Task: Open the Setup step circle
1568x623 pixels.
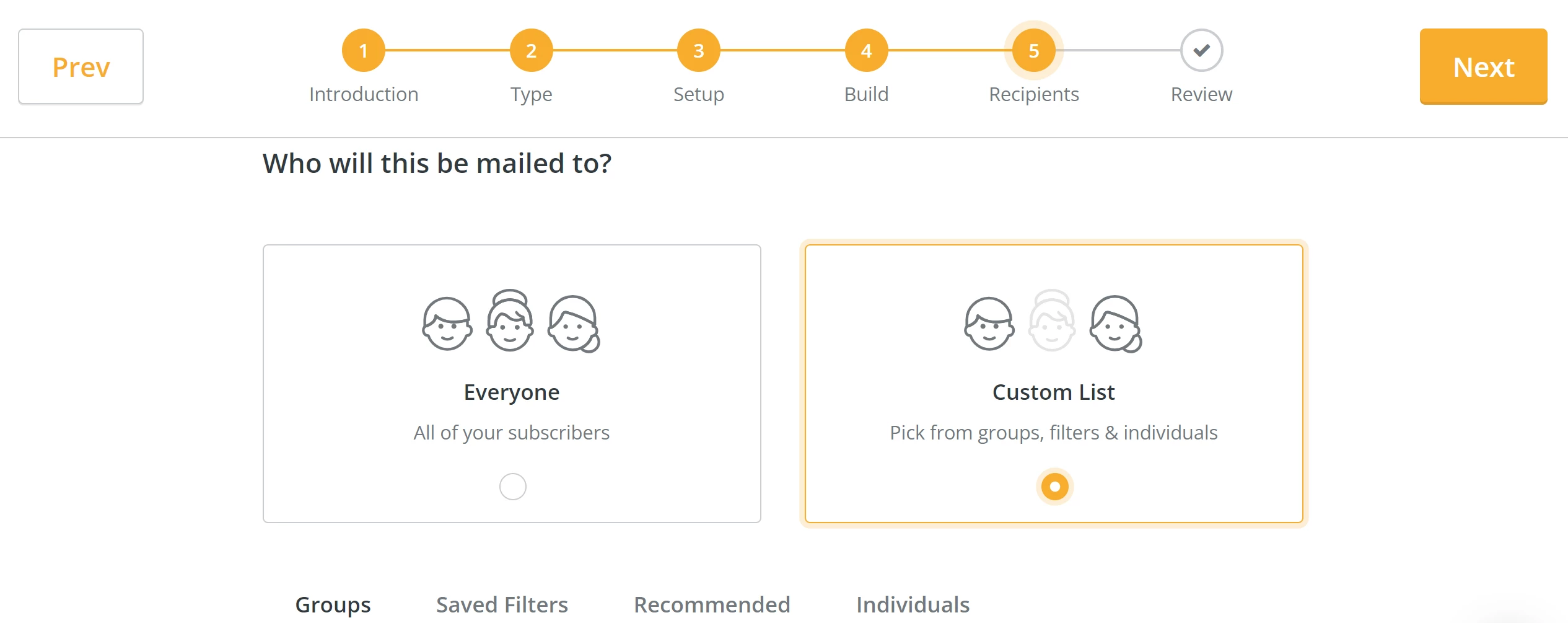Action: coord(698,50)
